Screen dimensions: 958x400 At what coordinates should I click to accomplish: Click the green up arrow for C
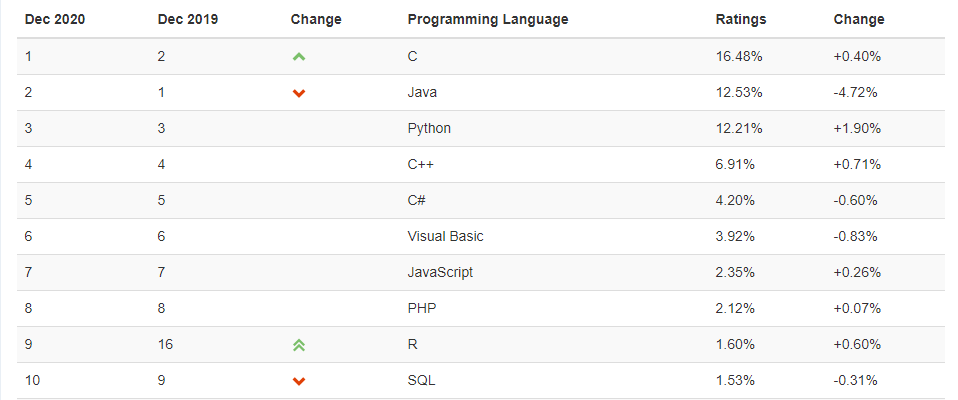pyautogui.click(x=299, y=57)
